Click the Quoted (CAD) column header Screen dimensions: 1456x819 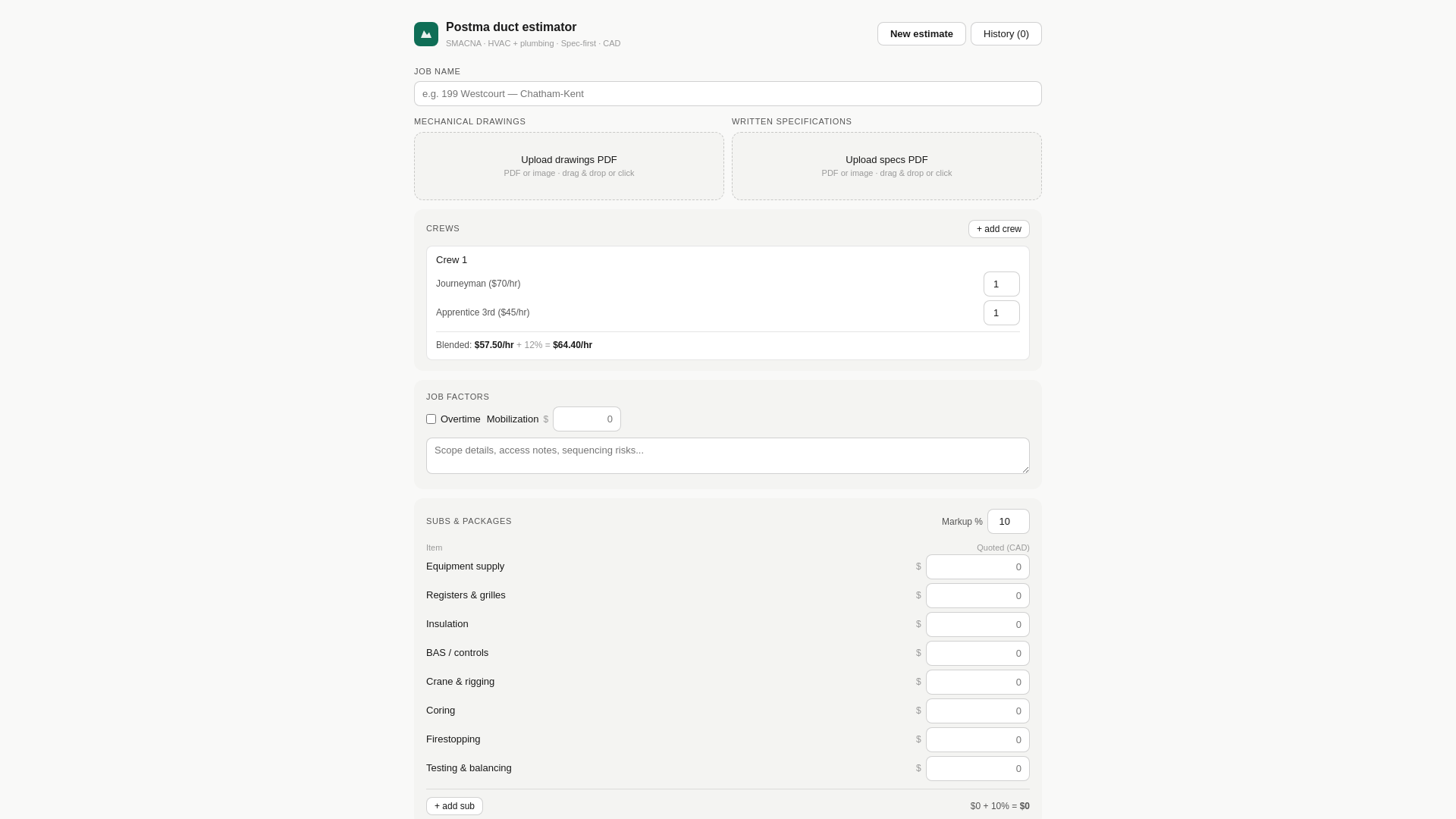pyautogui.click(x=1003, y=548)
